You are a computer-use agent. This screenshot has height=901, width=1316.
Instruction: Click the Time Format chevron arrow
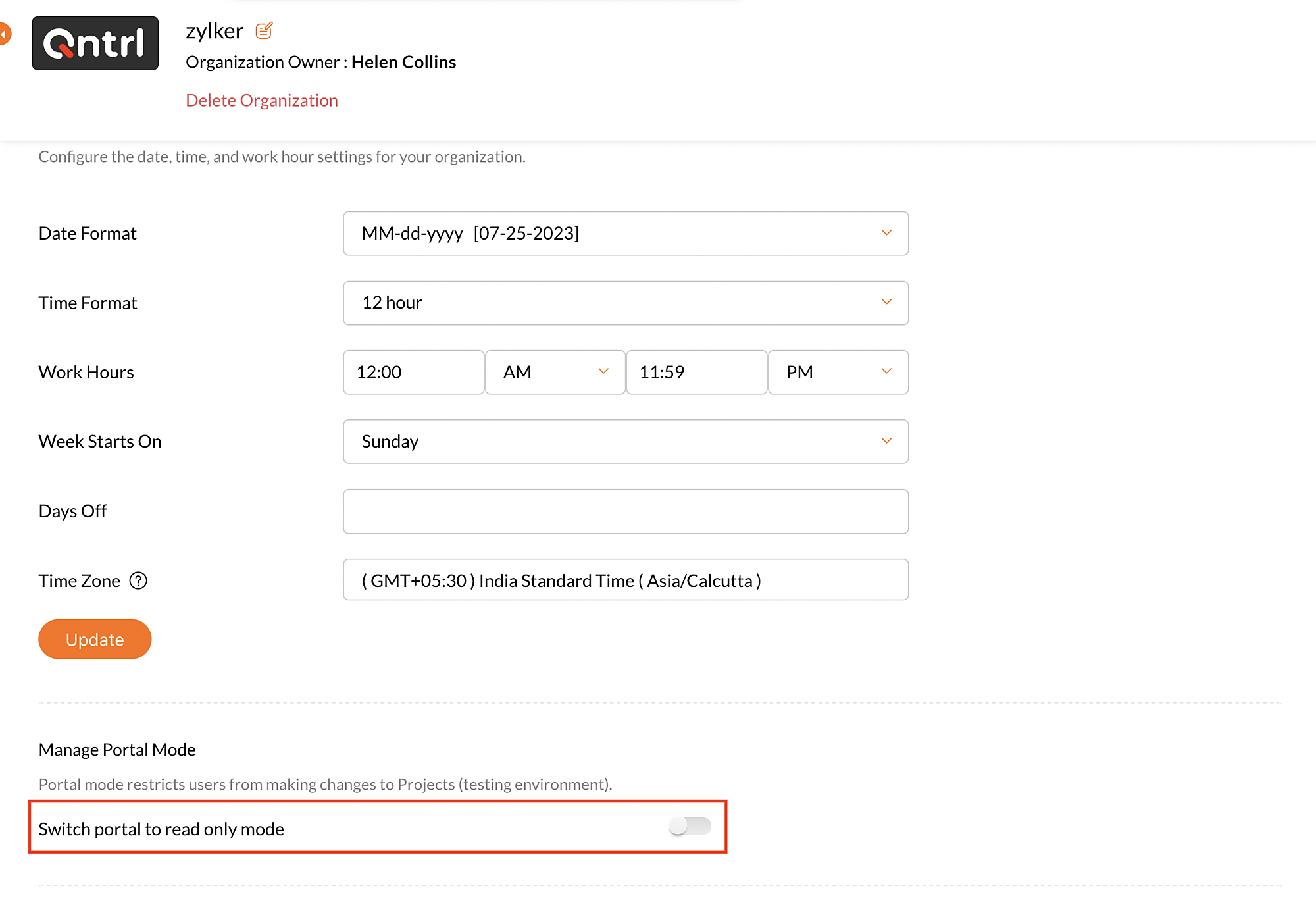point(886,302)
